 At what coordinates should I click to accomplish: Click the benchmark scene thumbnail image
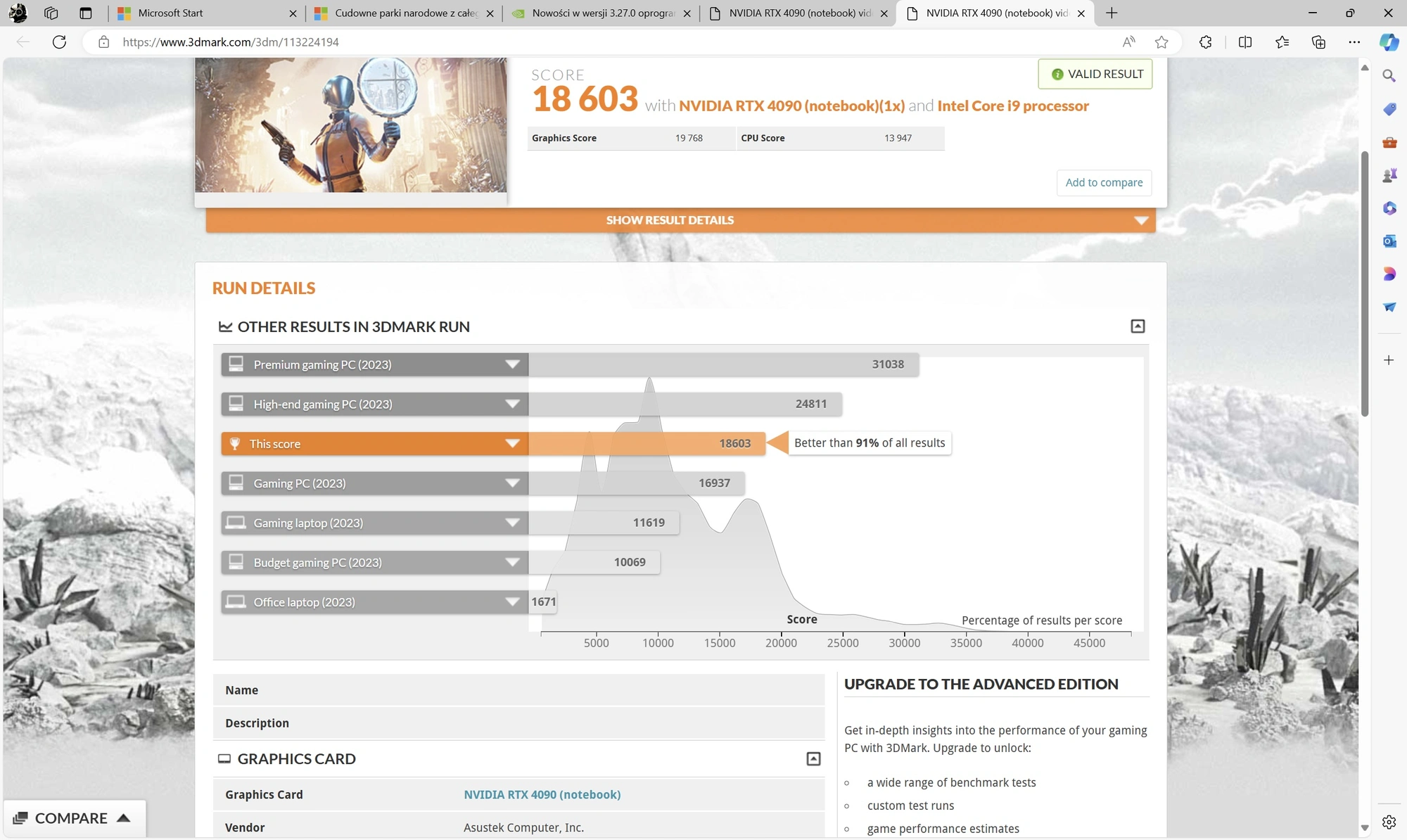(x=350, y=125)
